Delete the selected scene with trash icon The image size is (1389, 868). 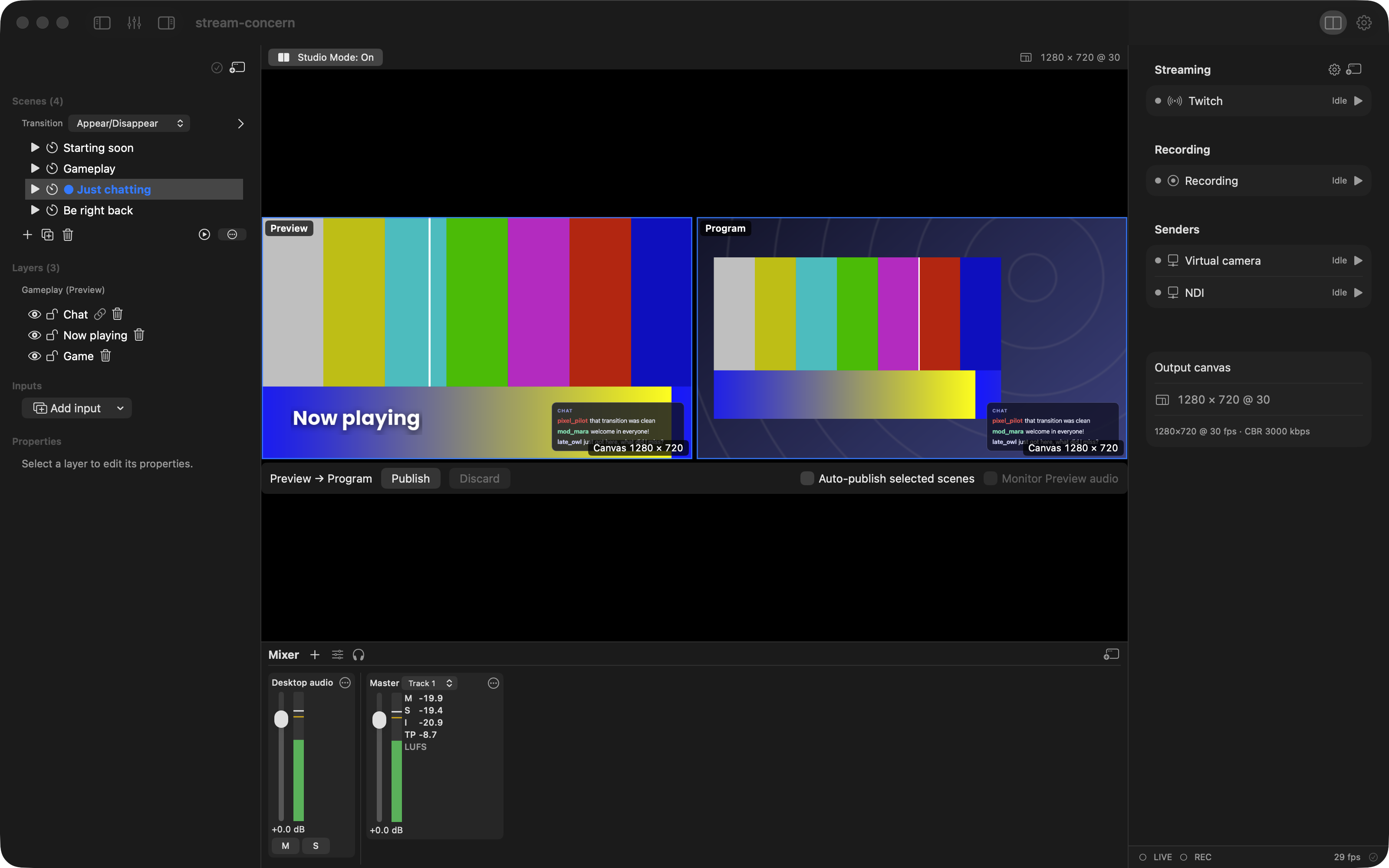tap(68, 234)
